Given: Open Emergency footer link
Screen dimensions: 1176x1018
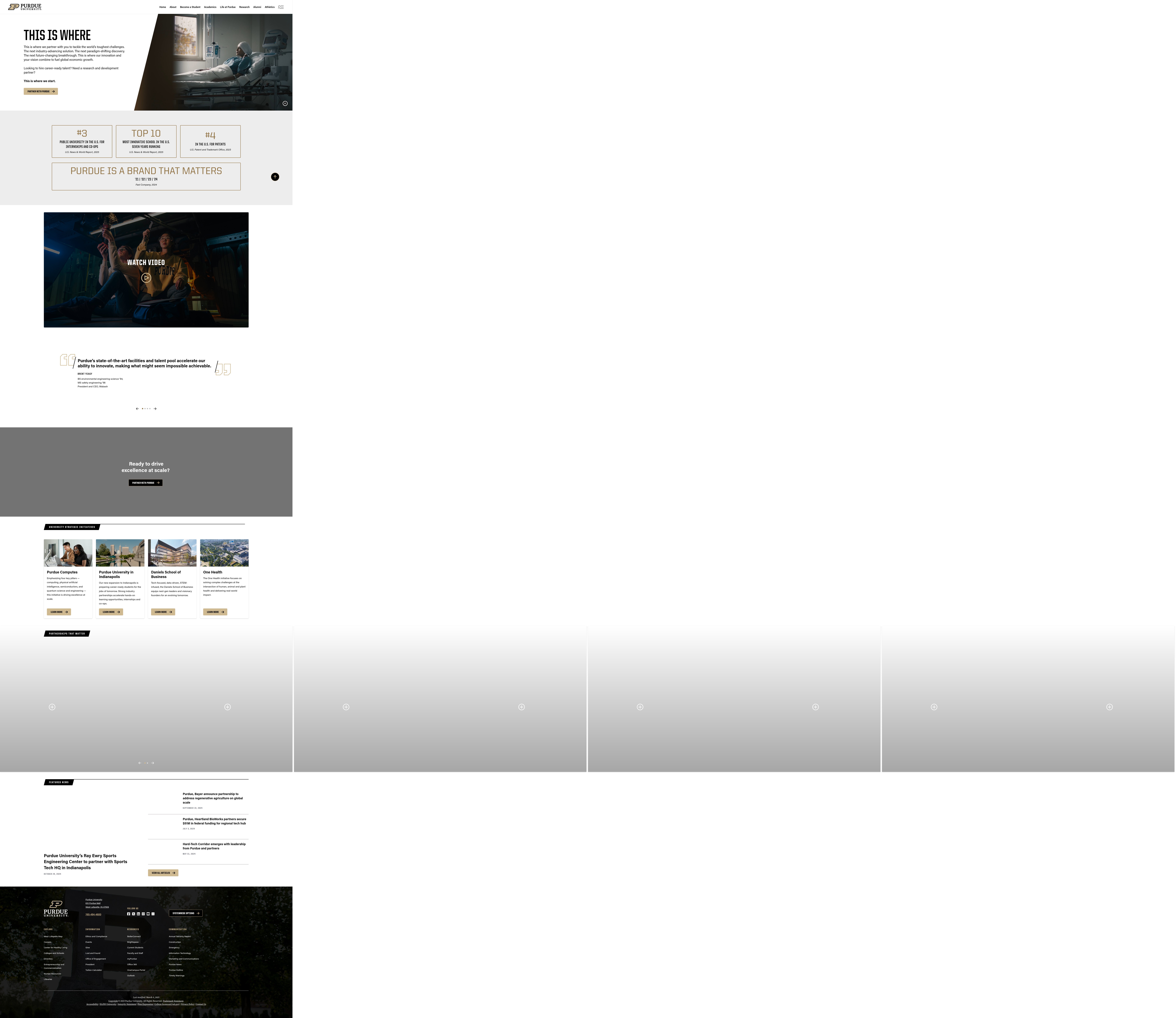Looking at the screenshot, I should [174, 947].
